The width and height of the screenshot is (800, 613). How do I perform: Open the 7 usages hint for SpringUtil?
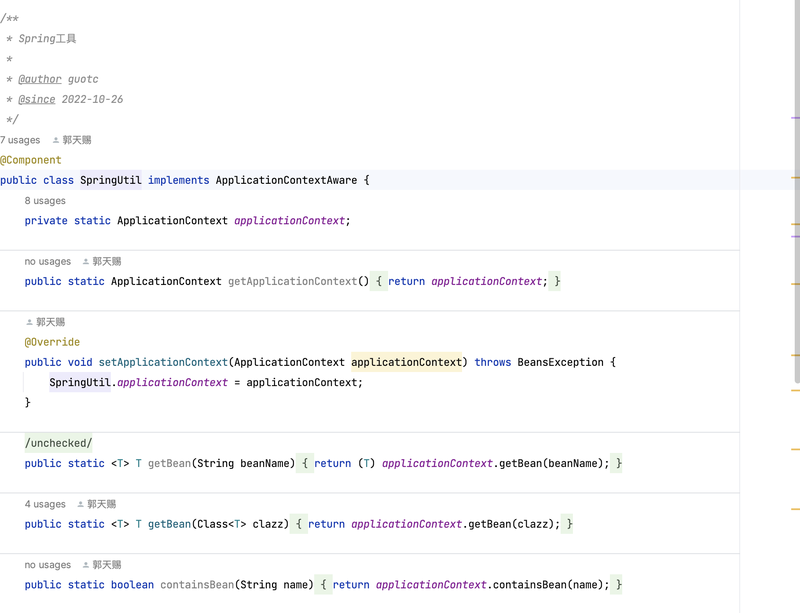coord(20,140)
